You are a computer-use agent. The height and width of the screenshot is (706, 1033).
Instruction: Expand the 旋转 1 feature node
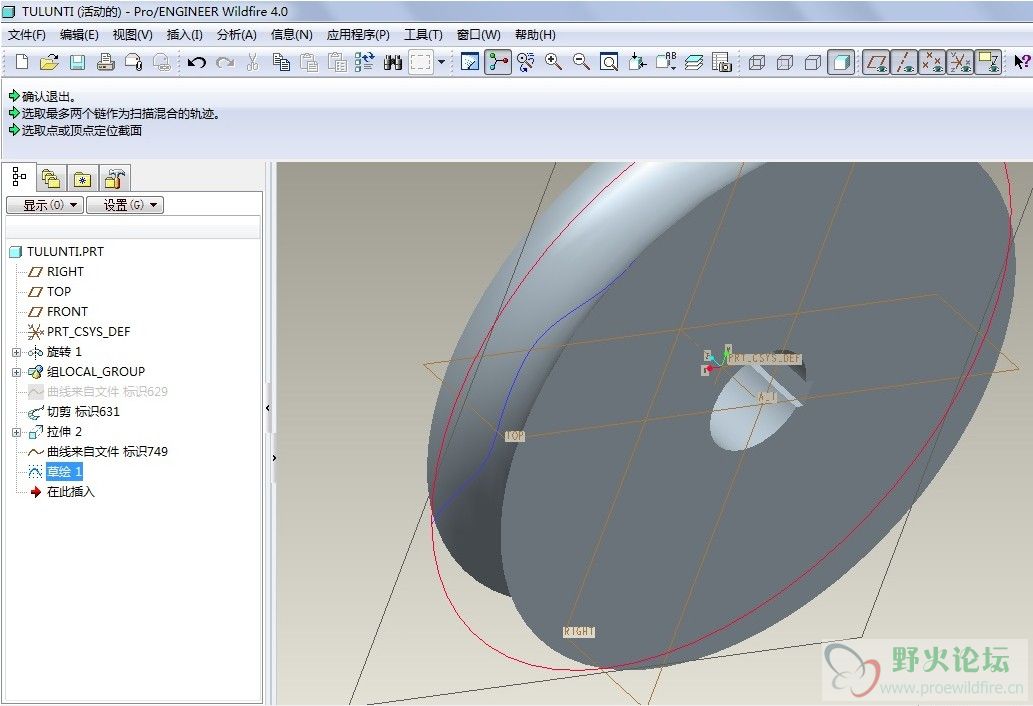pyautogui.click(x=16, y=352)
